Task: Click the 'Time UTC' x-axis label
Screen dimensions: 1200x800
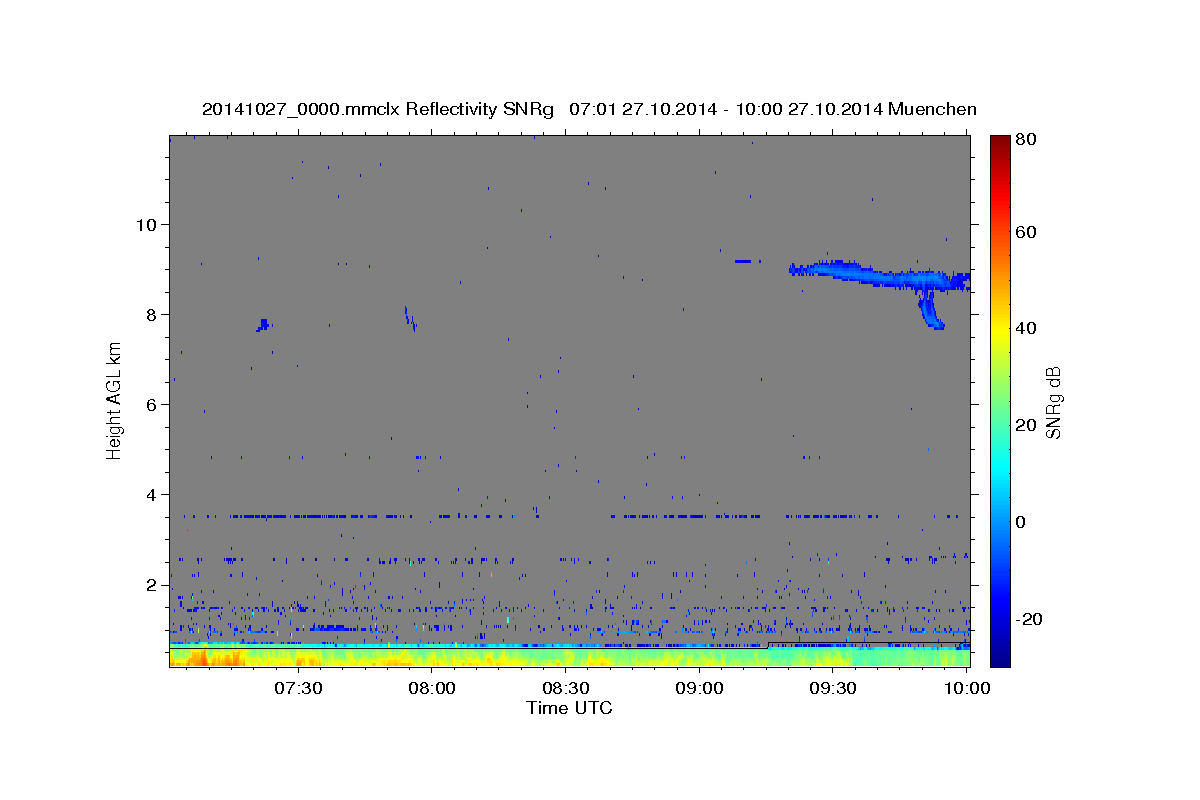Action: [569, 708]
